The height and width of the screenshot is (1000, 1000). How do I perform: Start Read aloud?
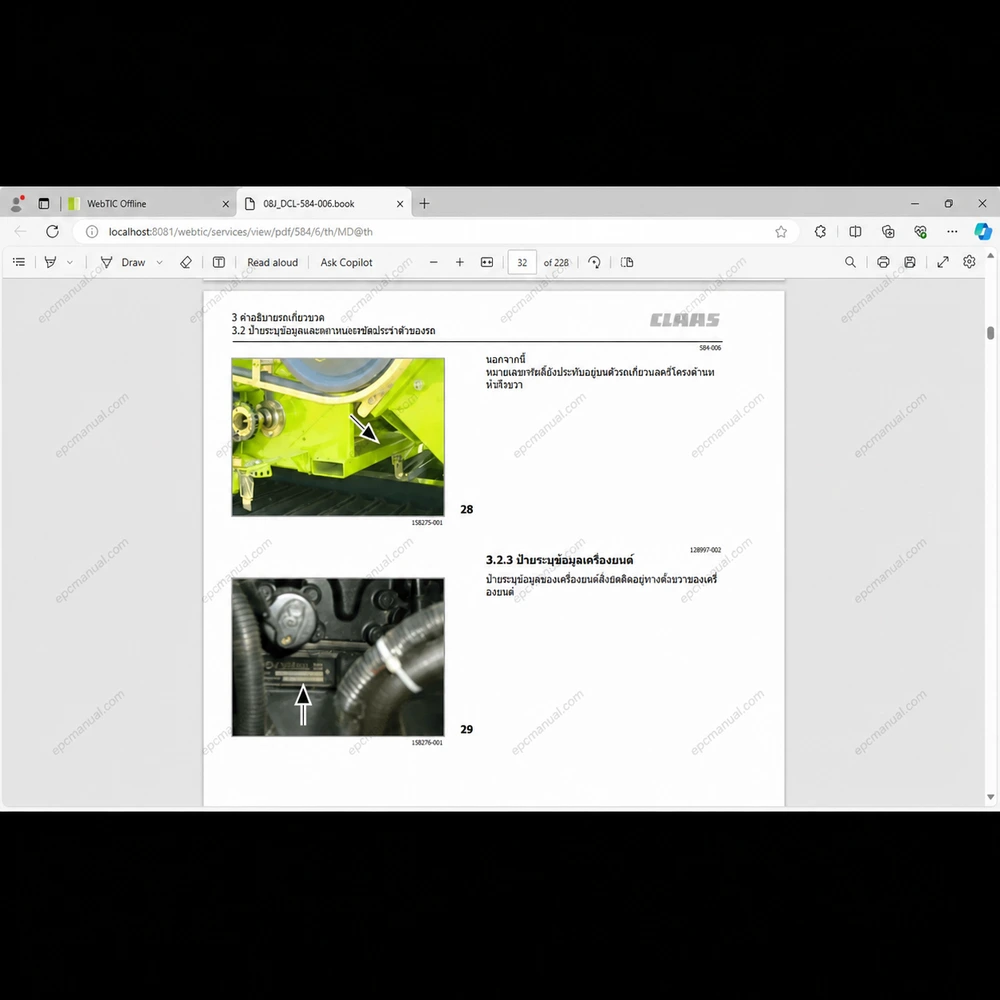coord(272,262)
